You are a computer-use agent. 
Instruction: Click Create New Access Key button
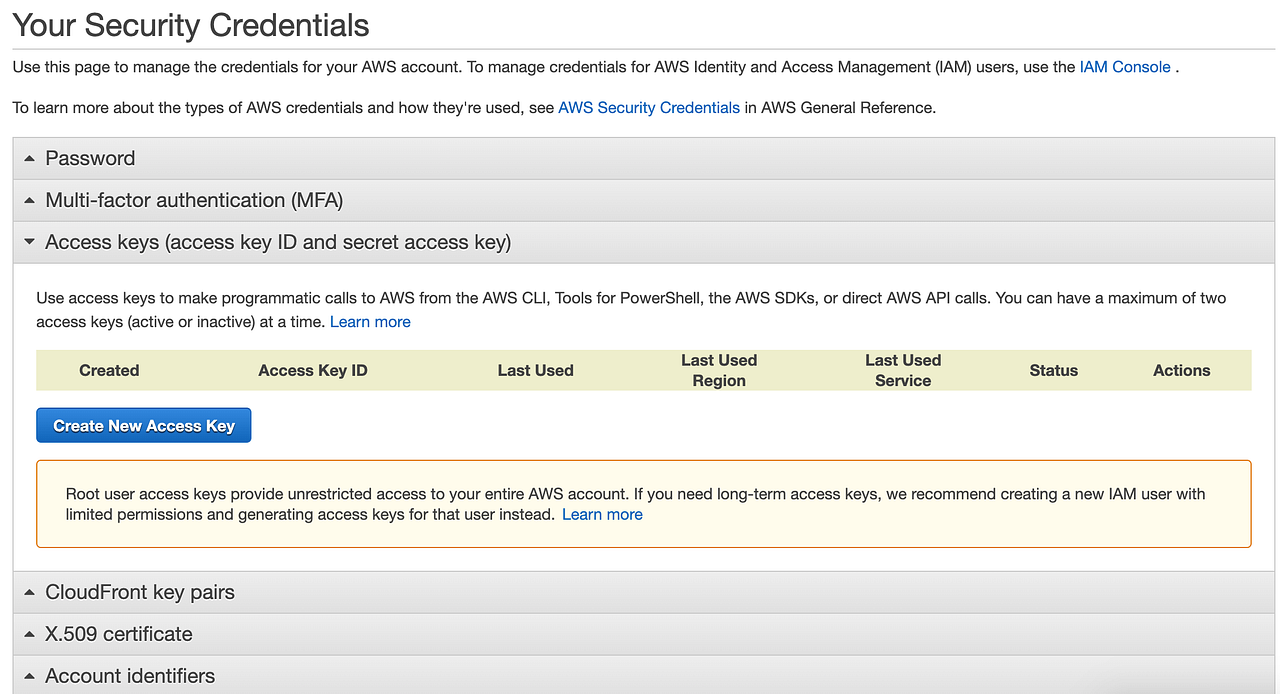pos(144,426)
